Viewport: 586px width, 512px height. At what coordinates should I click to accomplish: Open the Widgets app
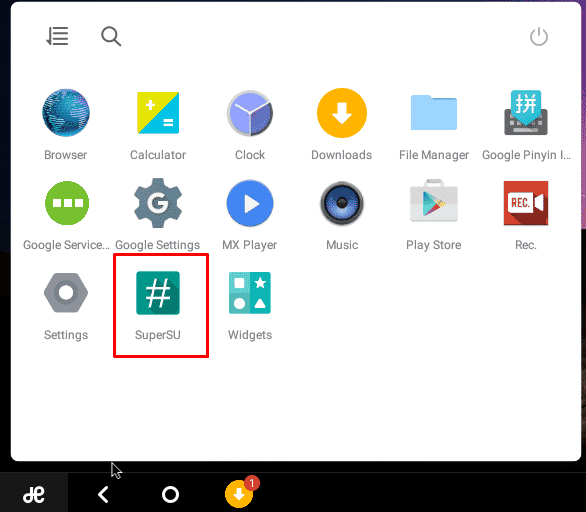tap(250, 293)
